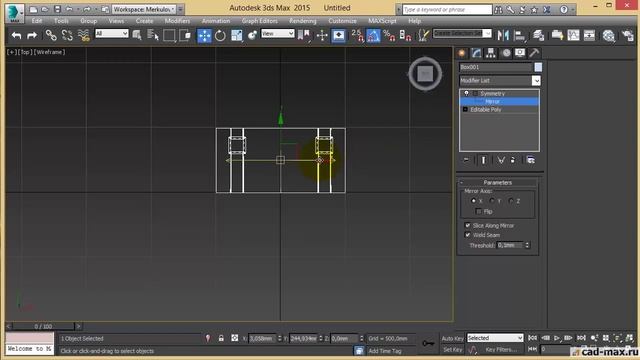
Task: Open the Customize menu
Action: point(342,21)
